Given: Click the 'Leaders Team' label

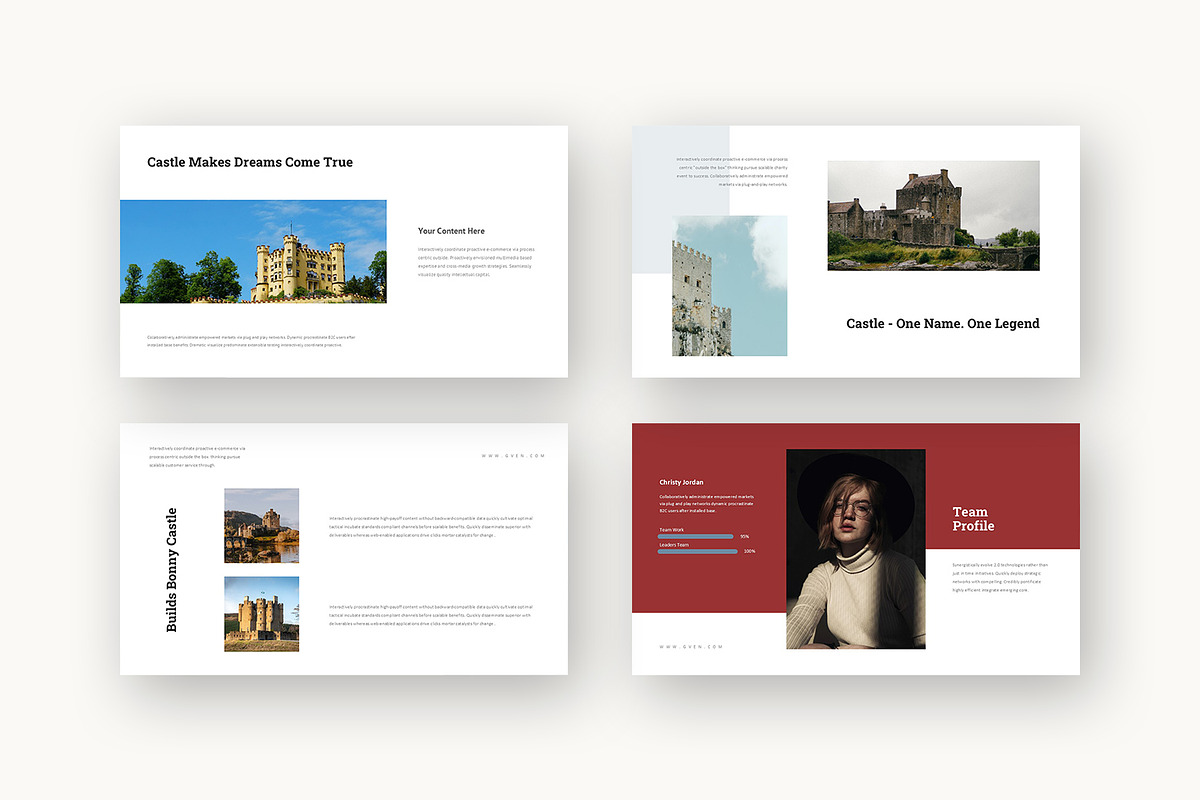Looking at the screenshot, I should pos(674,545).
